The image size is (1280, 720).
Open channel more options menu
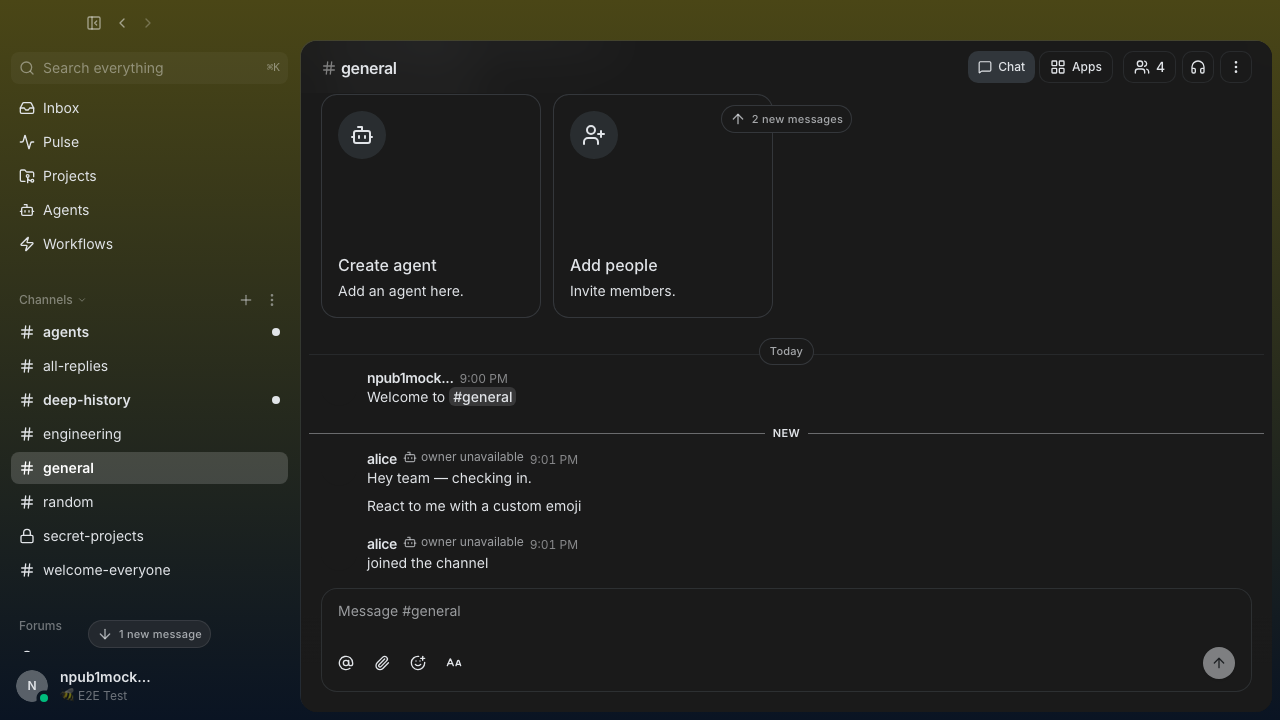pyautogui.click(x=1236, y=67)
